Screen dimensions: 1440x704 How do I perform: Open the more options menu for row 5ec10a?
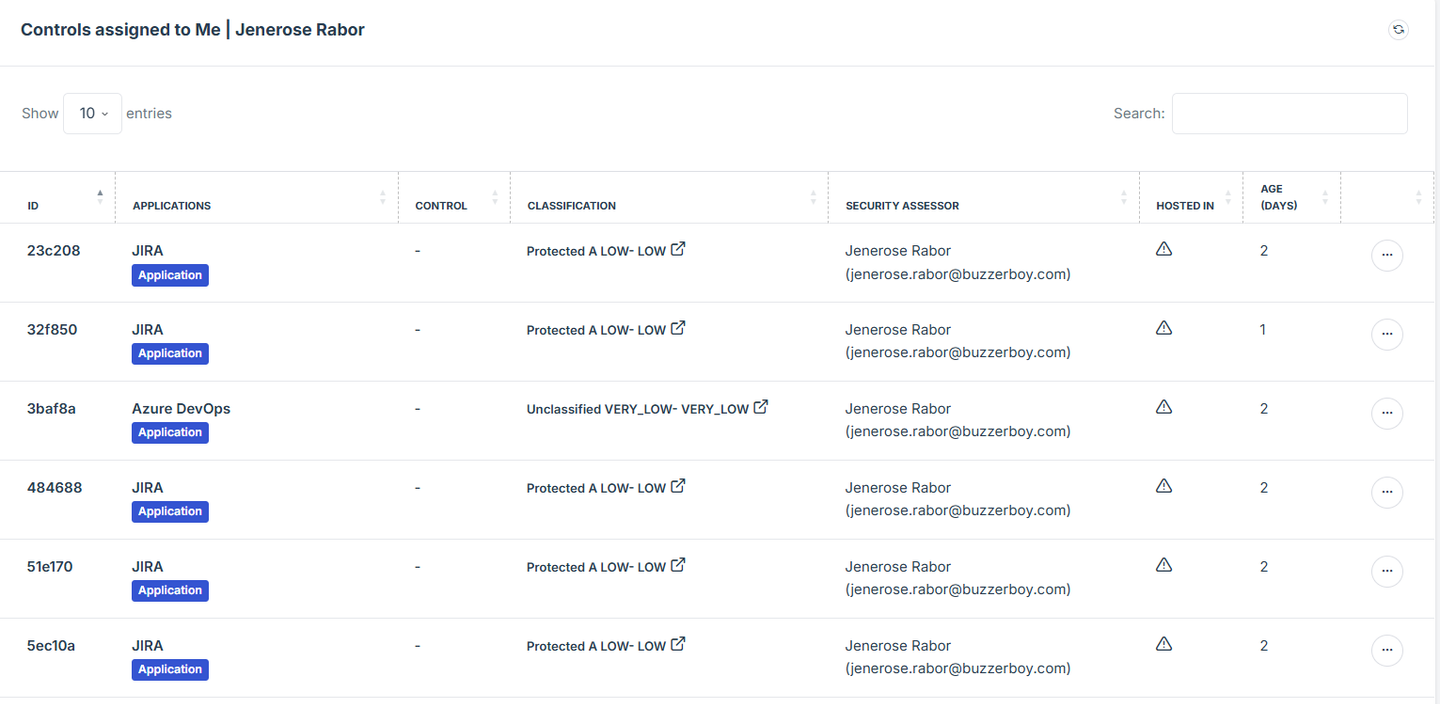pyautogui.click(x=1386, y=651)
